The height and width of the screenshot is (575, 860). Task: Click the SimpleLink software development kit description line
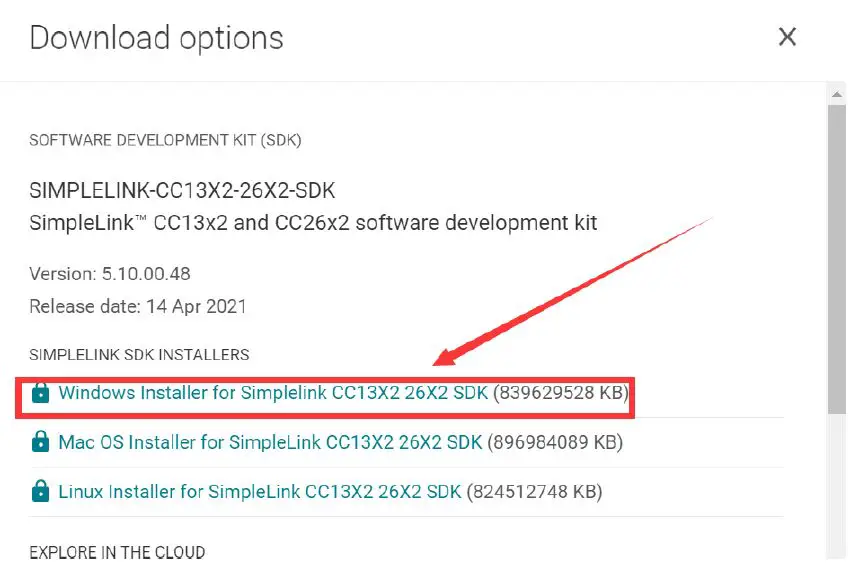313,222
